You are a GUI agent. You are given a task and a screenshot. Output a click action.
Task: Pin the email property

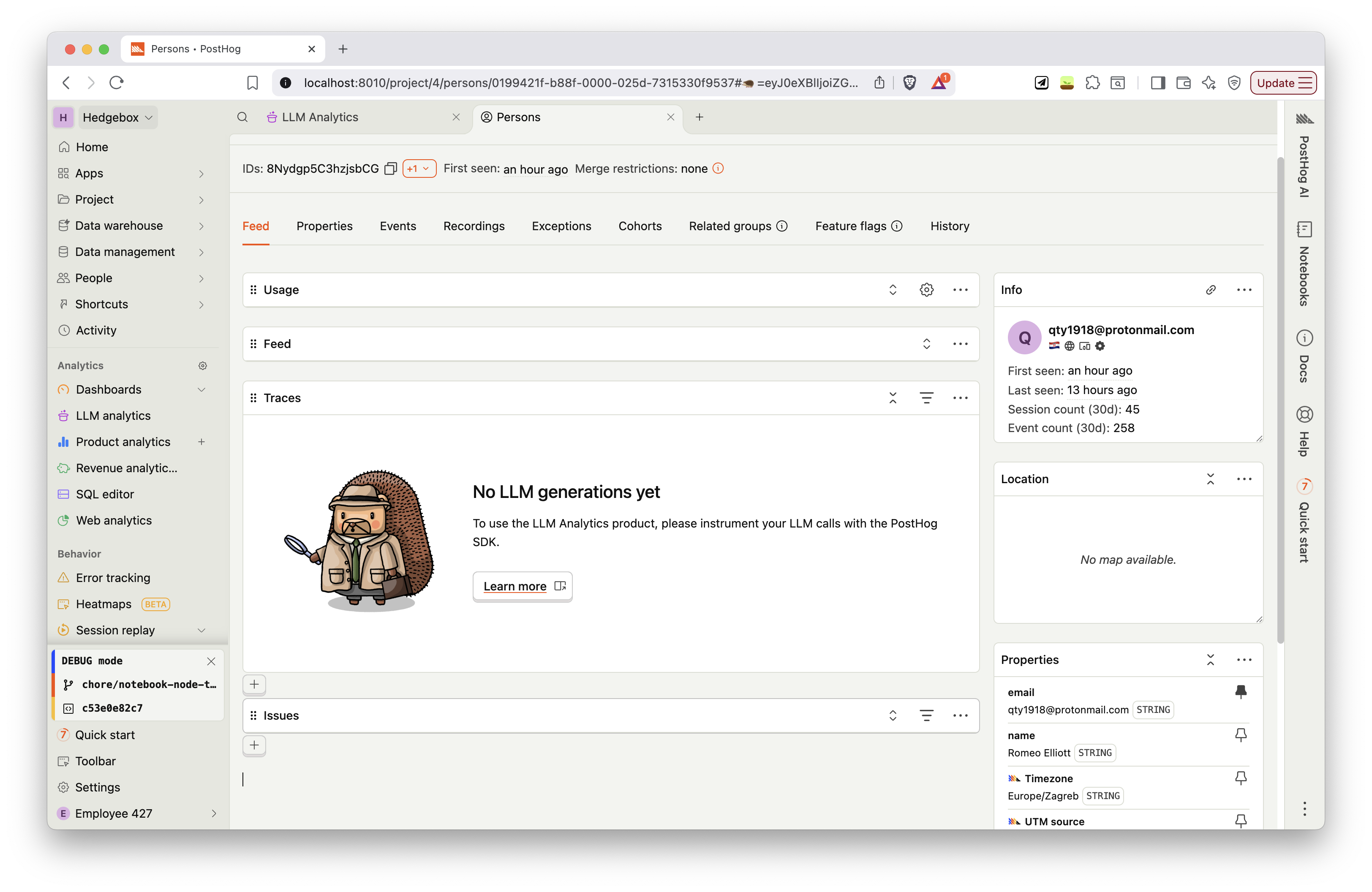click(x=1241, y=691)
